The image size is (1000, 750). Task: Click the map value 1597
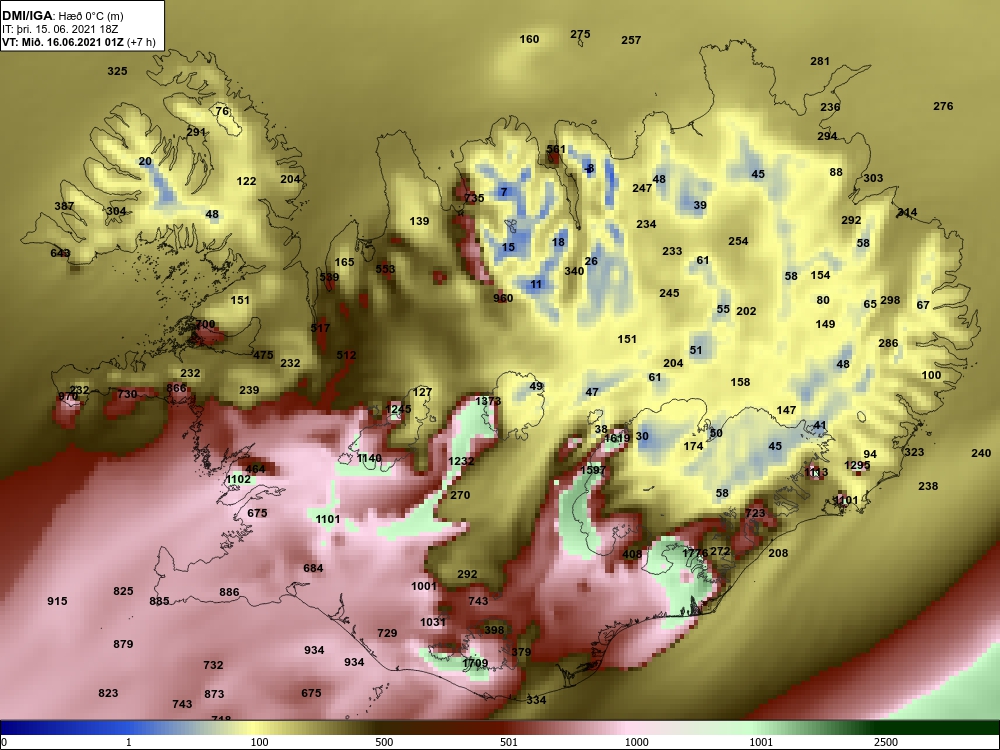pyautogui.click(x=593, y=471)
